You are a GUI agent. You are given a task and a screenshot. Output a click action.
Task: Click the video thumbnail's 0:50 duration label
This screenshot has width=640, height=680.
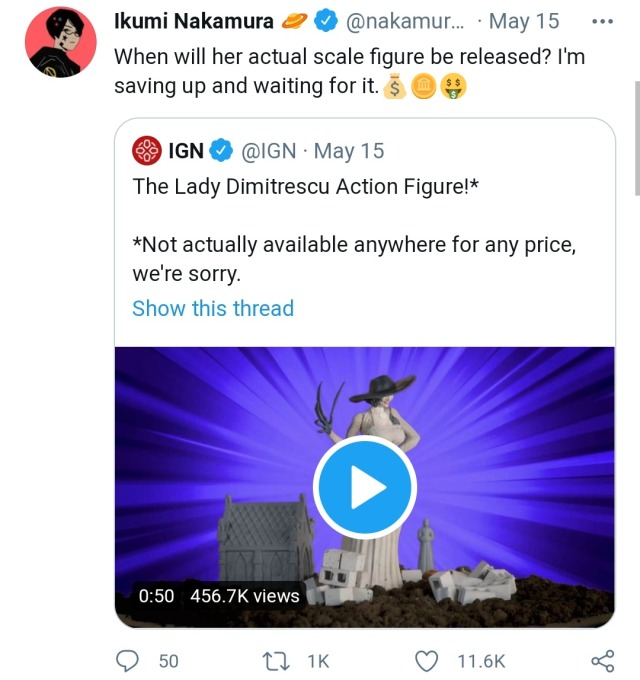click(156, 596)
